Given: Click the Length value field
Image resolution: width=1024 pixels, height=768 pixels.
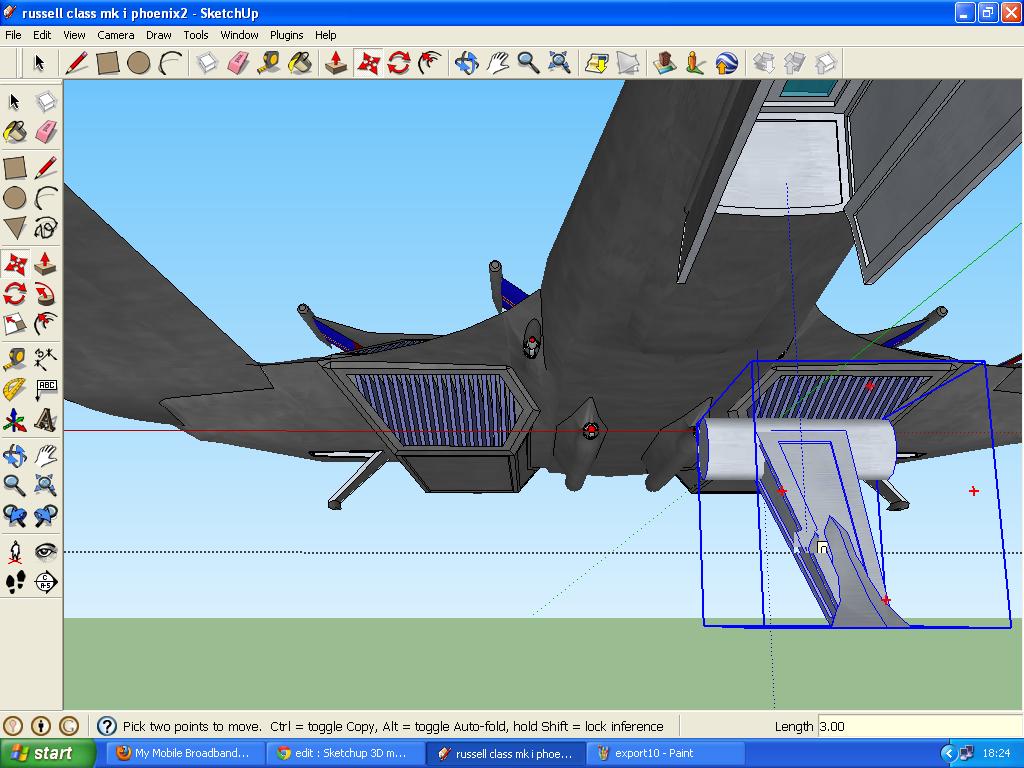Looking at the screenshot, I should tap(920, 726).
